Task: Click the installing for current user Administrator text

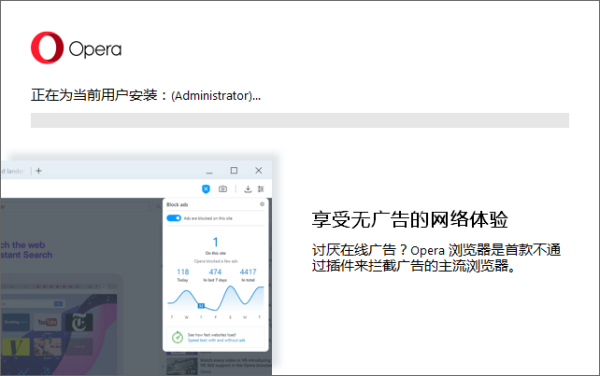Action: tap(146, 95)
